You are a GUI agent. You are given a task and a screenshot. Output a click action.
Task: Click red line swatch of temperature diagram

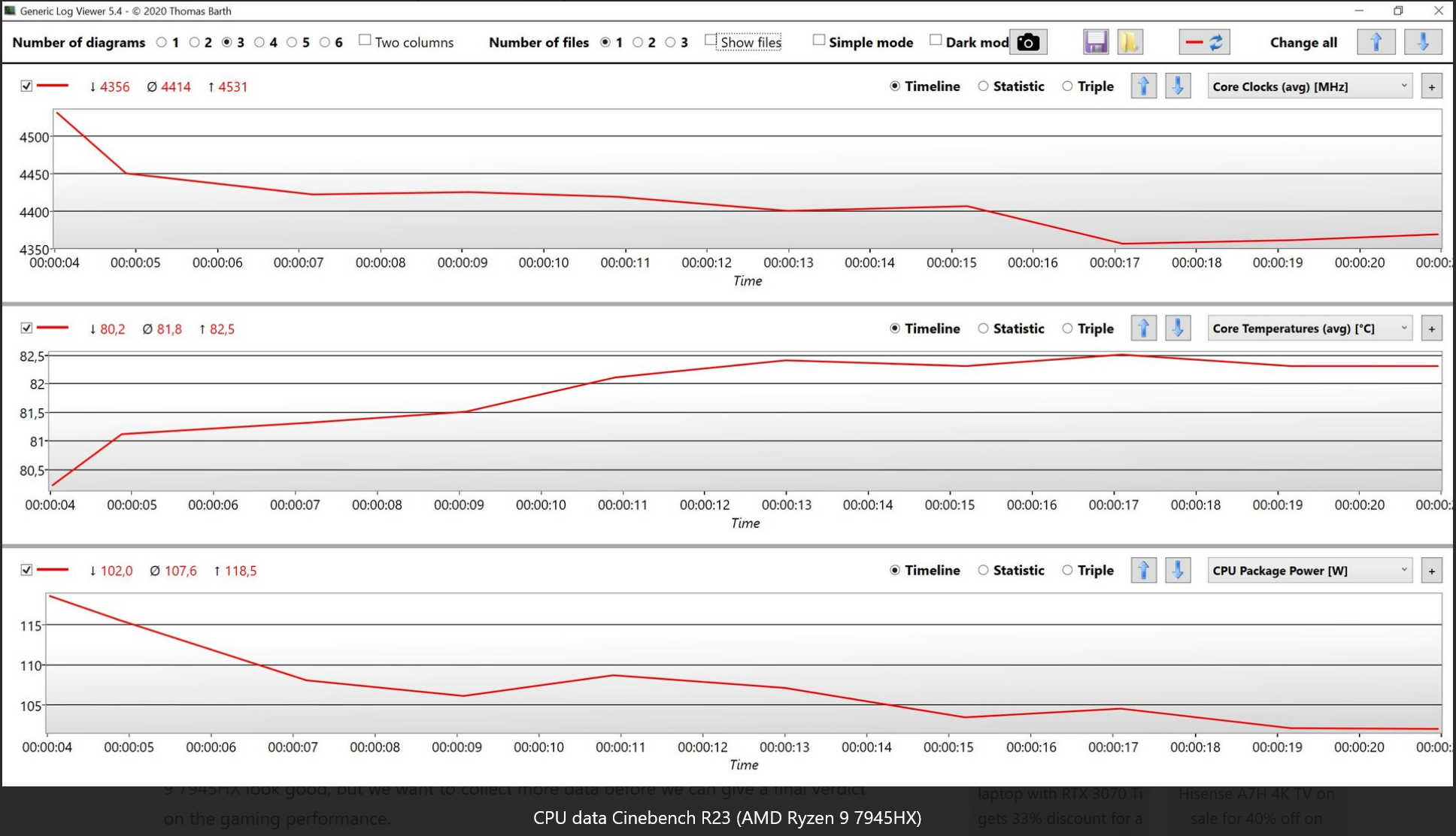coord(53,329)
